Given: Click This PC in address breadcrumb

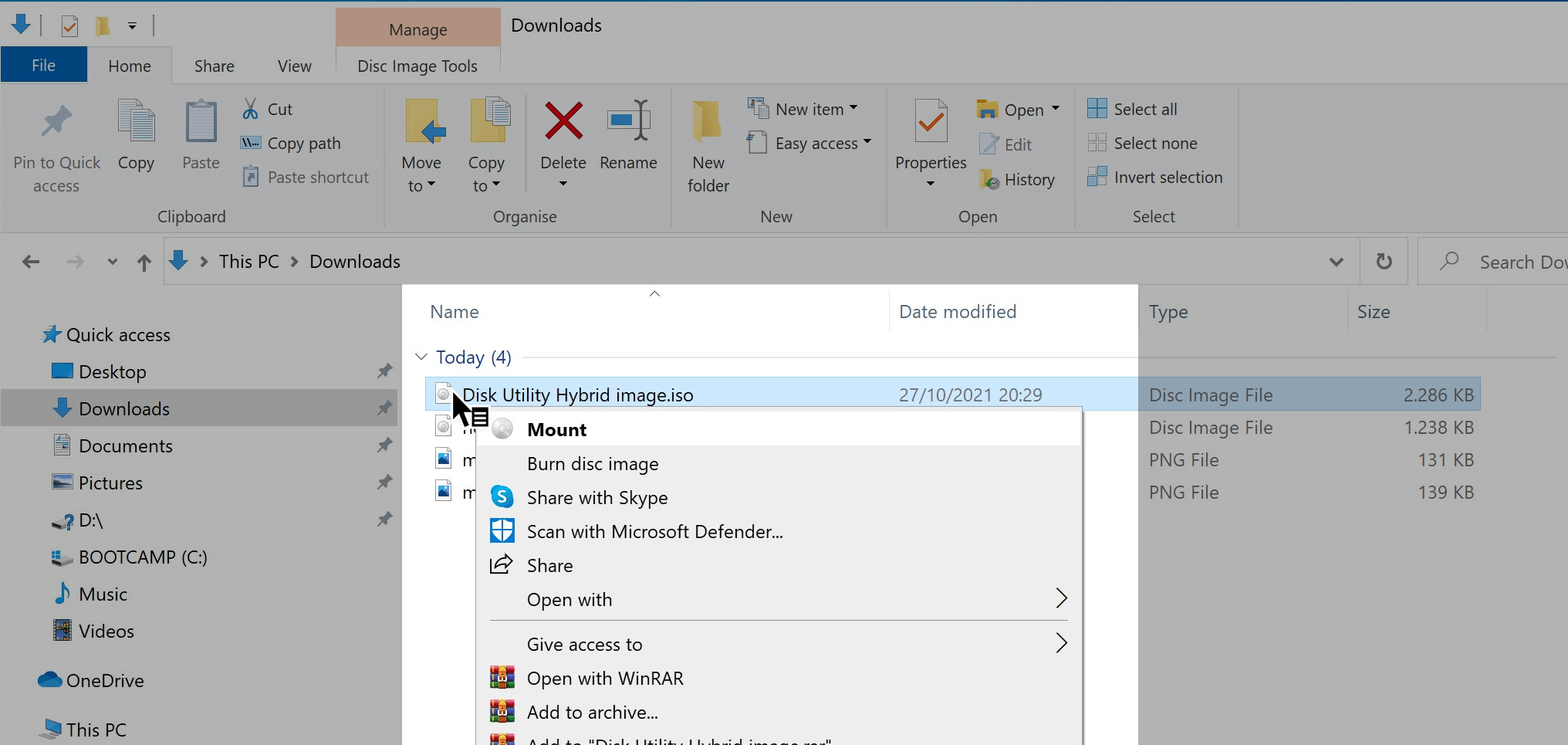Looking at the screenshot, I should (x=249, y=262).
